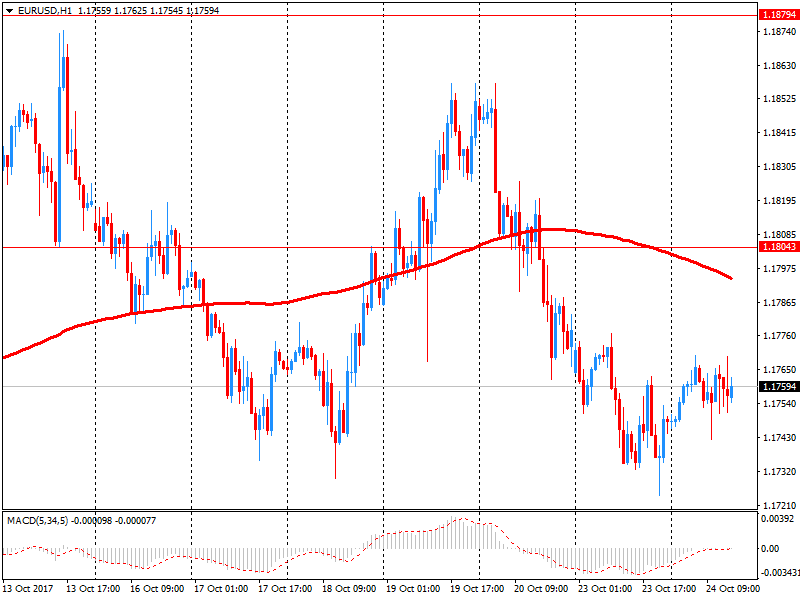Select the 1.18043 red price level label

point(779,247)
